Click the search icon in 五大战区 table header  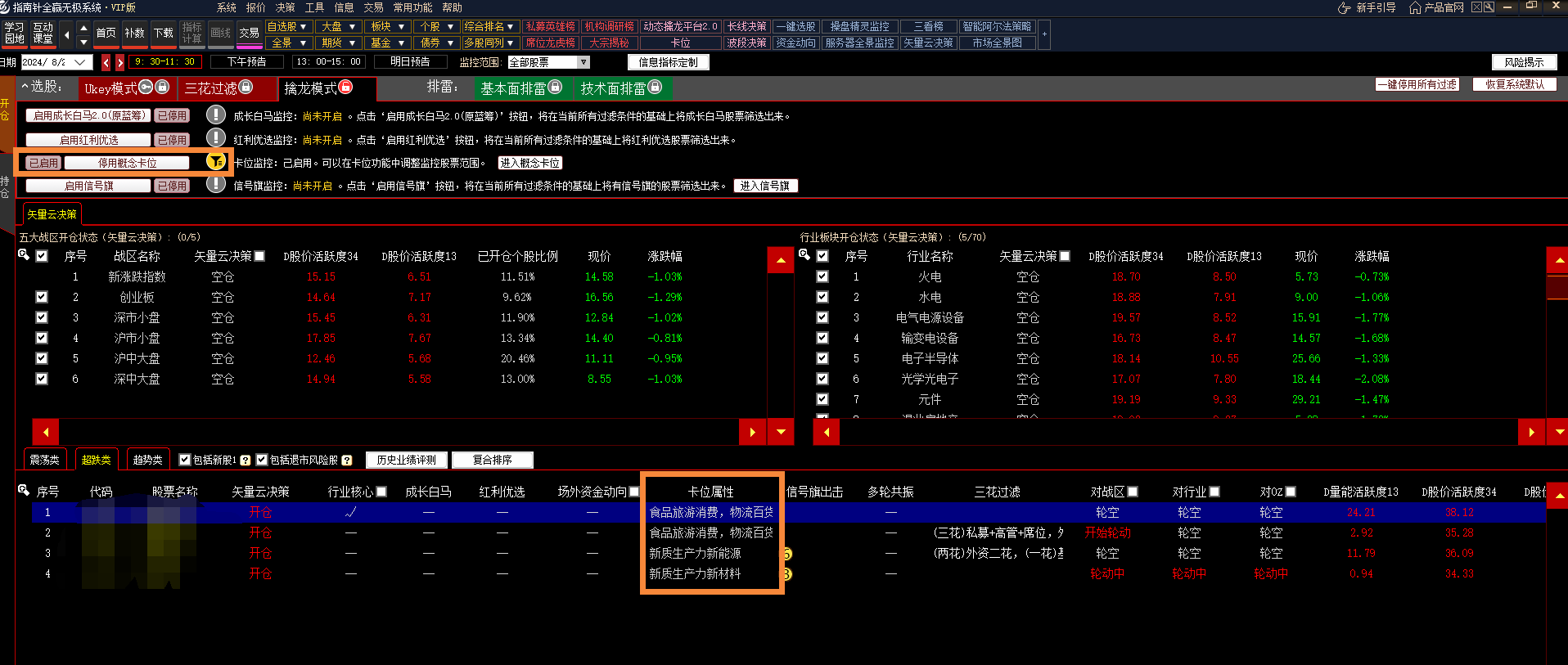[24, 255]
